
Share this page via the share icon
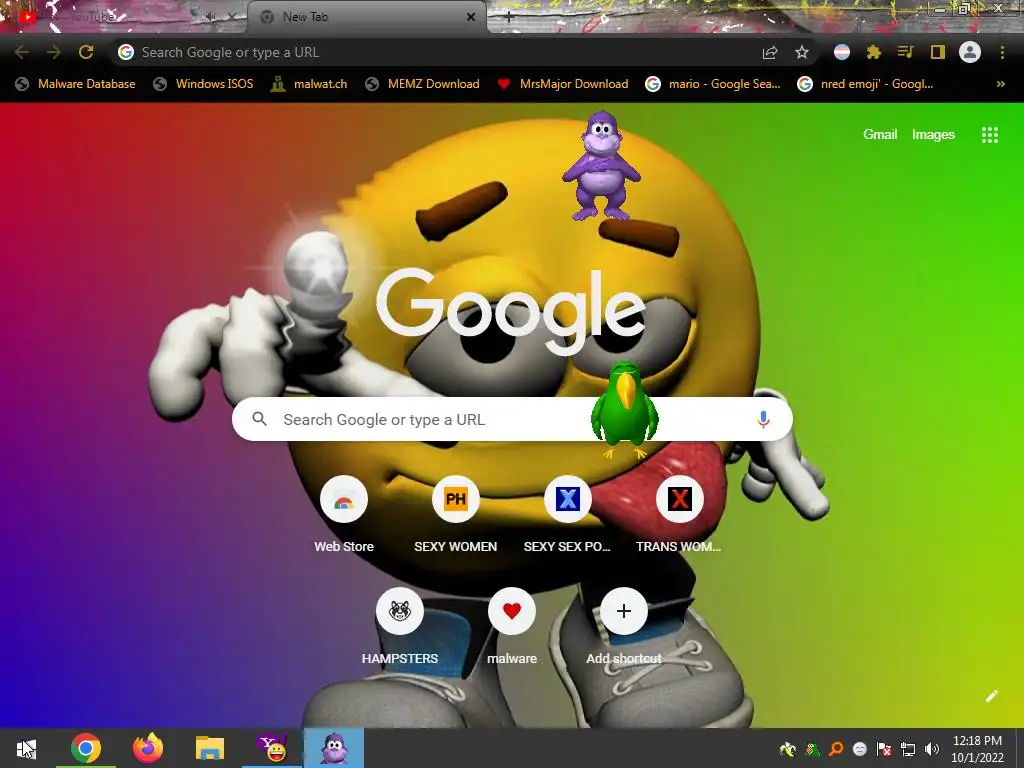pos(770,53)
